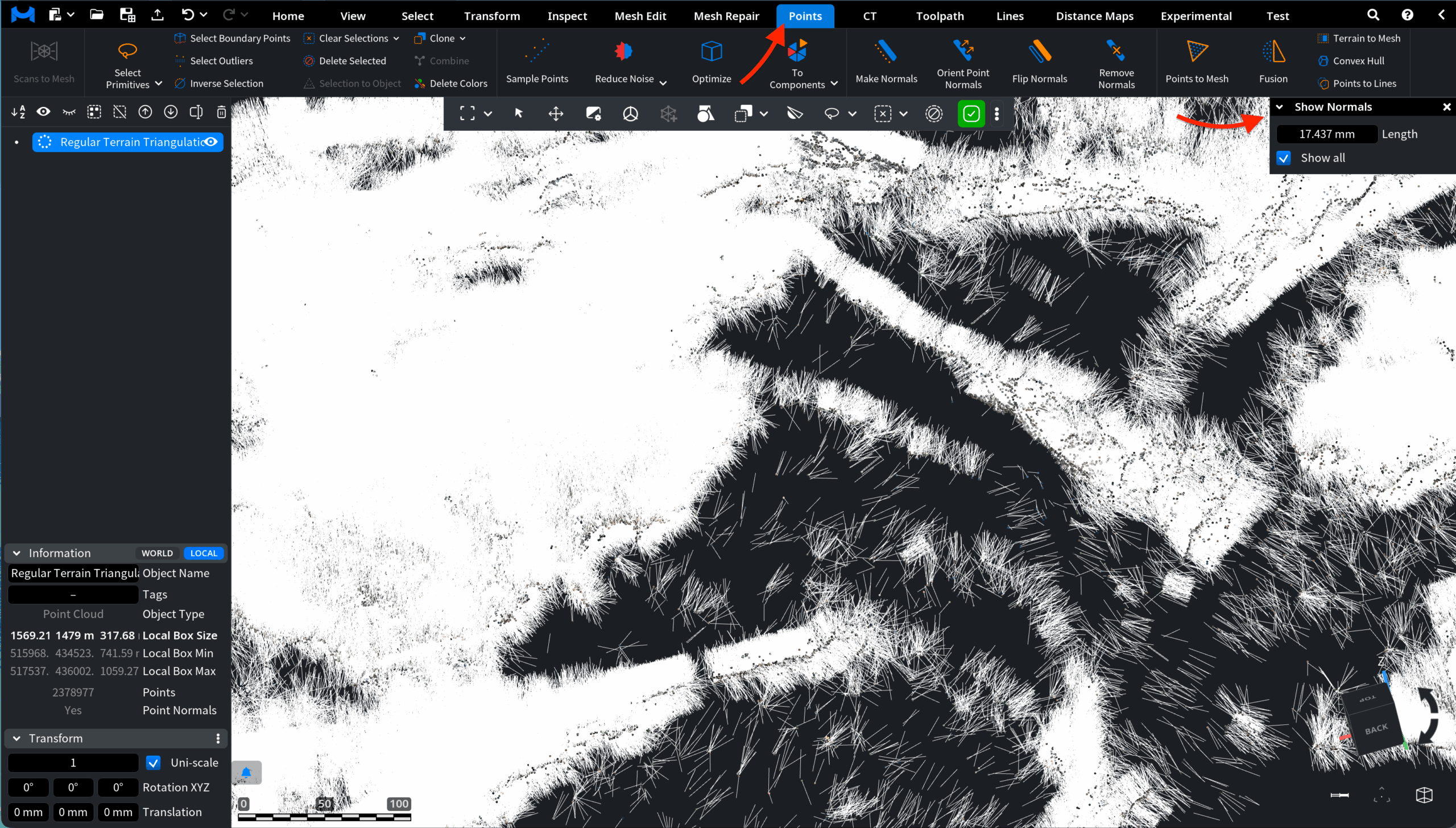Click Delete Colors
Screen dimensions: 1456x828
click(x=451, y=83)
